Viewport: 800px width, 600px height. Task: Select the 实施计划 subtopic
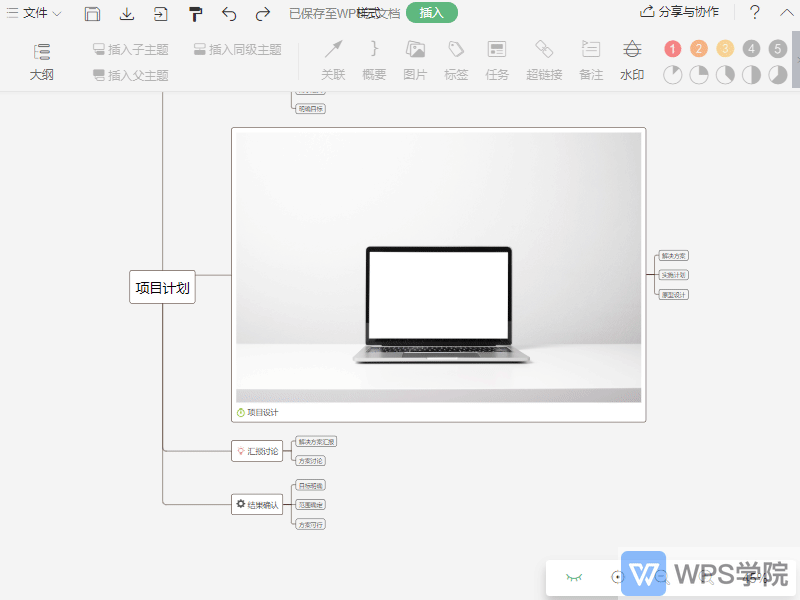pyautogui.click(x=674, y=275)
